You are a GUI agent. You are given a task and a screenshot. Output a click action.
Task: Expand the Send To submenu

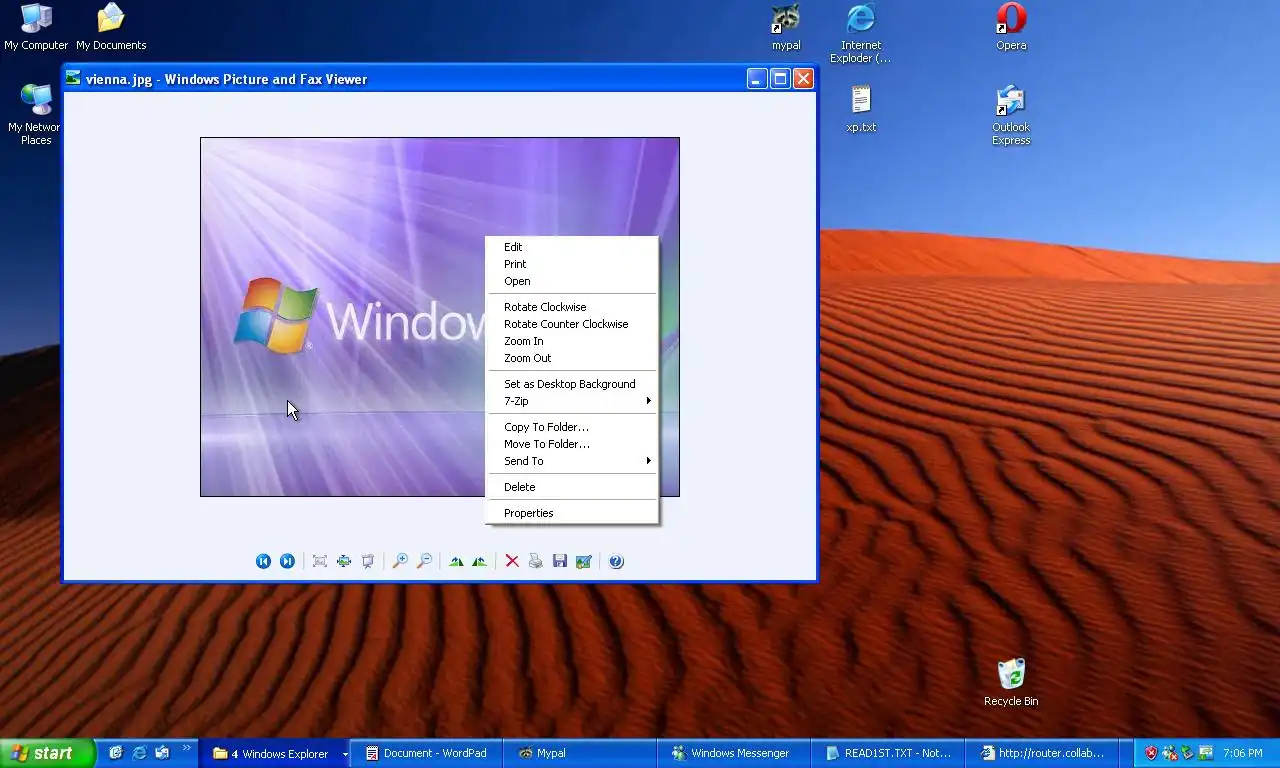point(572,461)
